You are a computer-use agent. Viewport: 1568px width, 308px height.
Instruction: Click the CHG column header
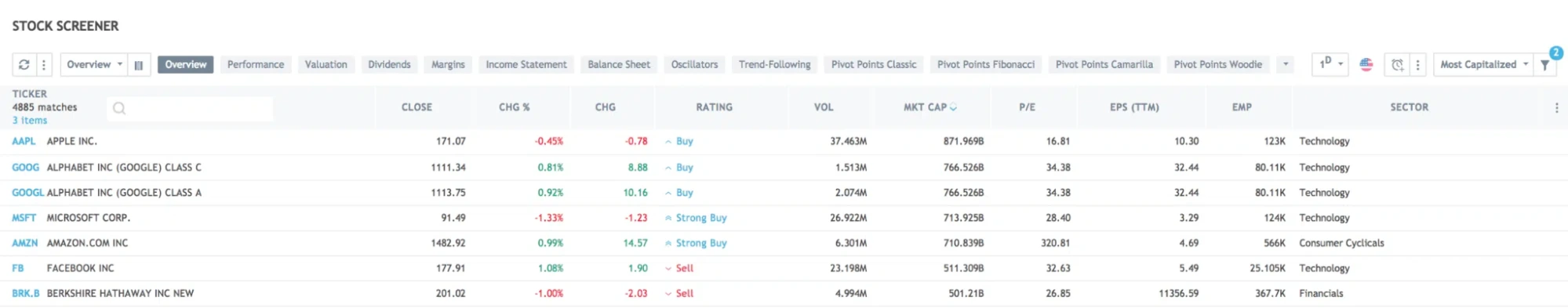tap(606, 107)
